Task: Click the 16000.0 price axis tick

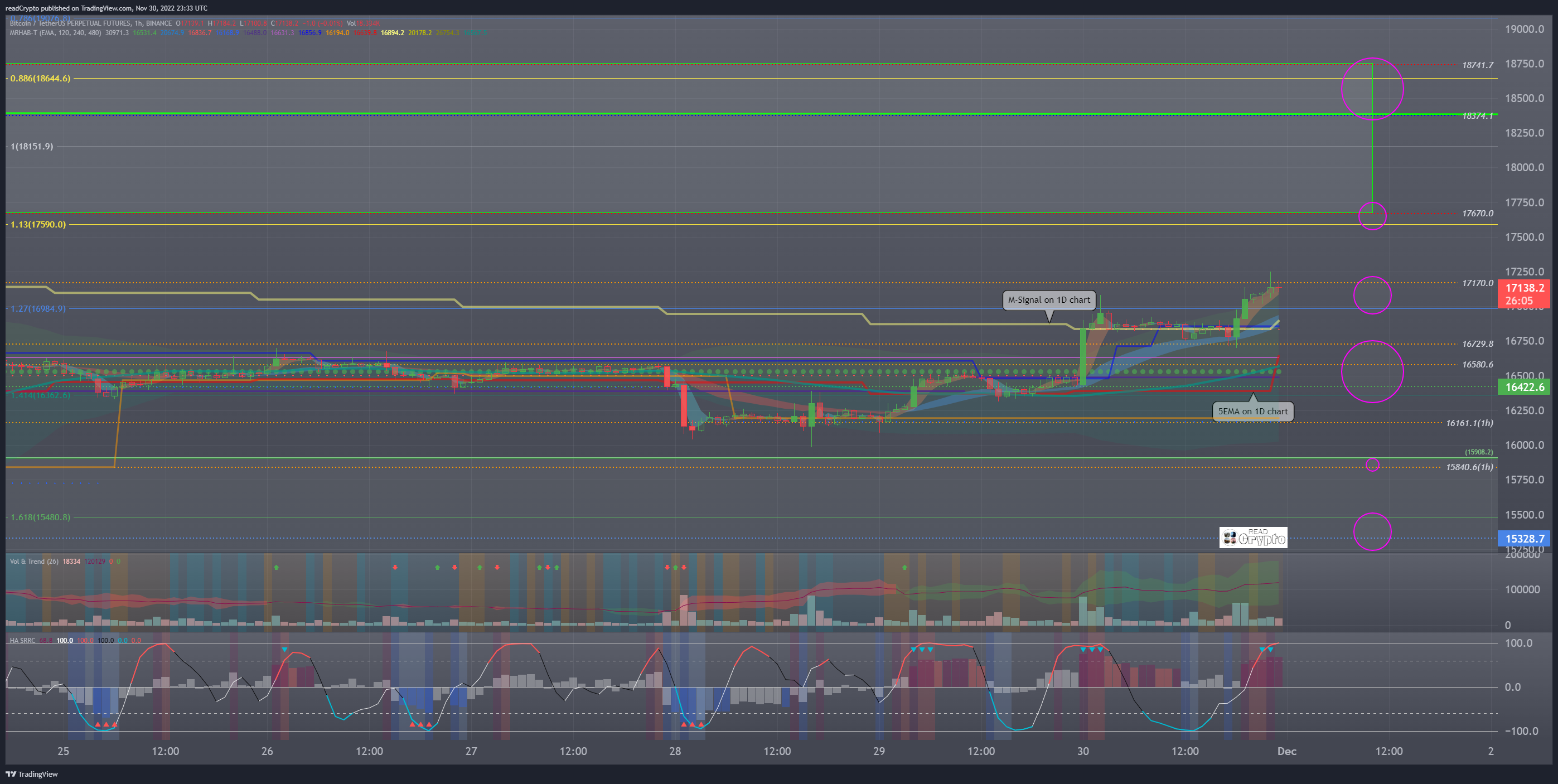Action: tap(1524, 445)
